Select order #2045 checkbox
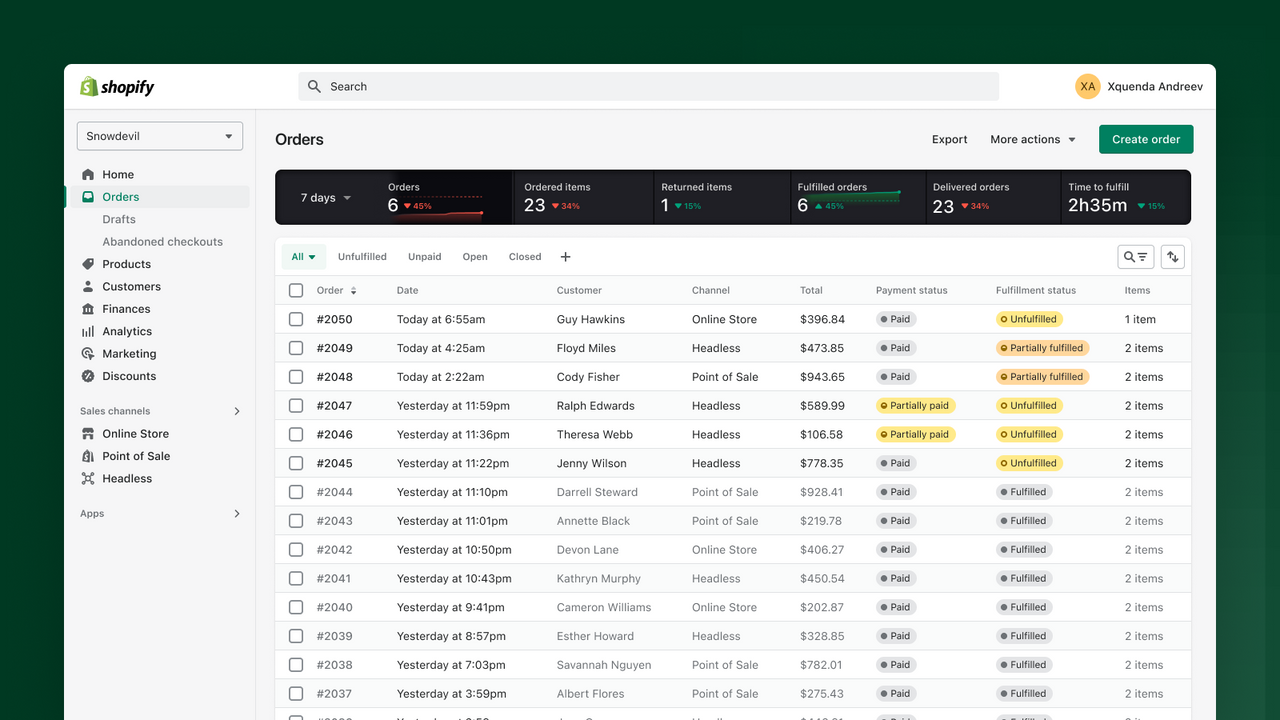 (296, 464)
